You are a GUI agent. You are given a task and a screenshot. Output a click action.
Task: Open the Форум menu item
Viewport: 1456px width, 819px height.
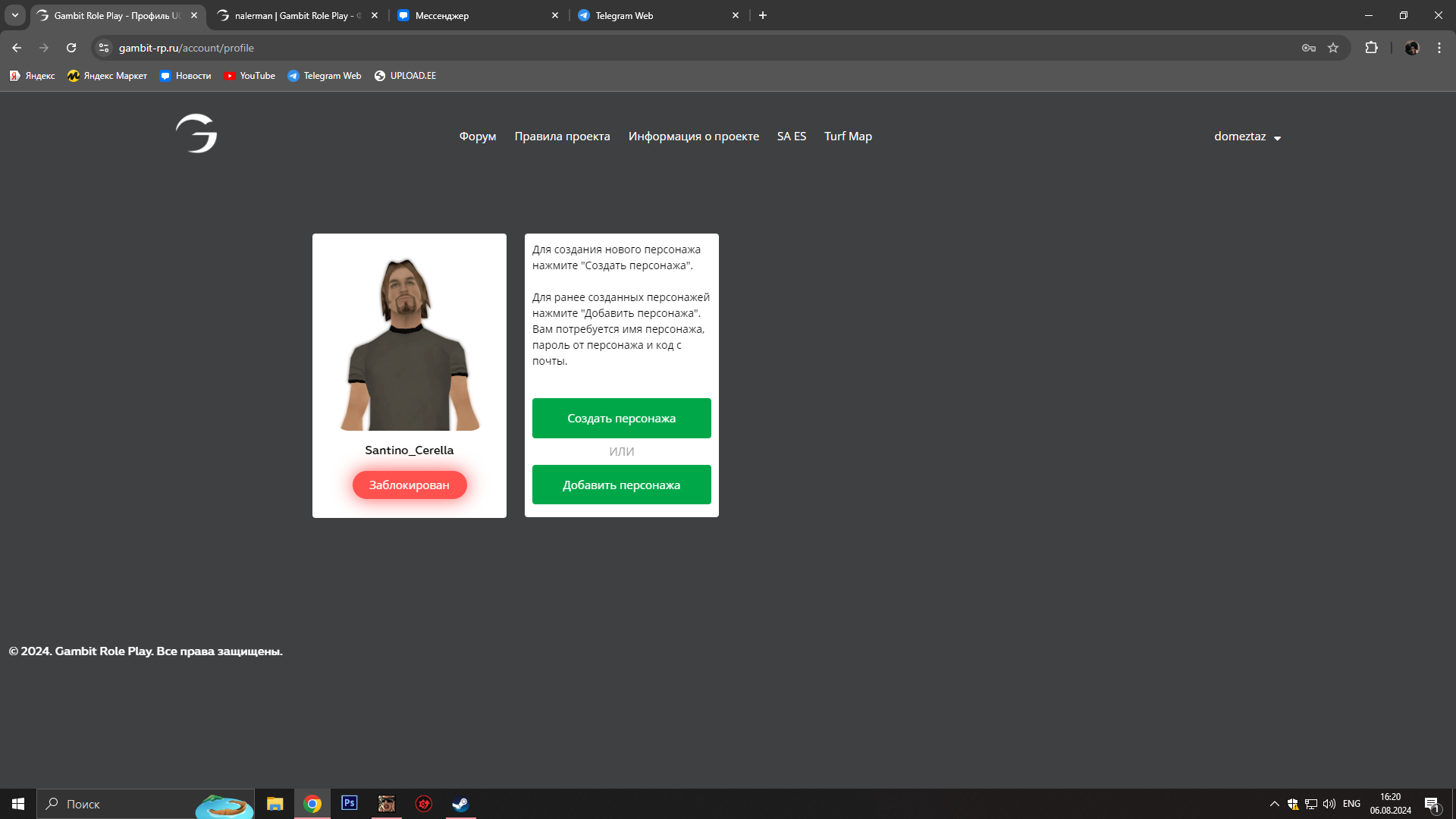pos(478,136)
